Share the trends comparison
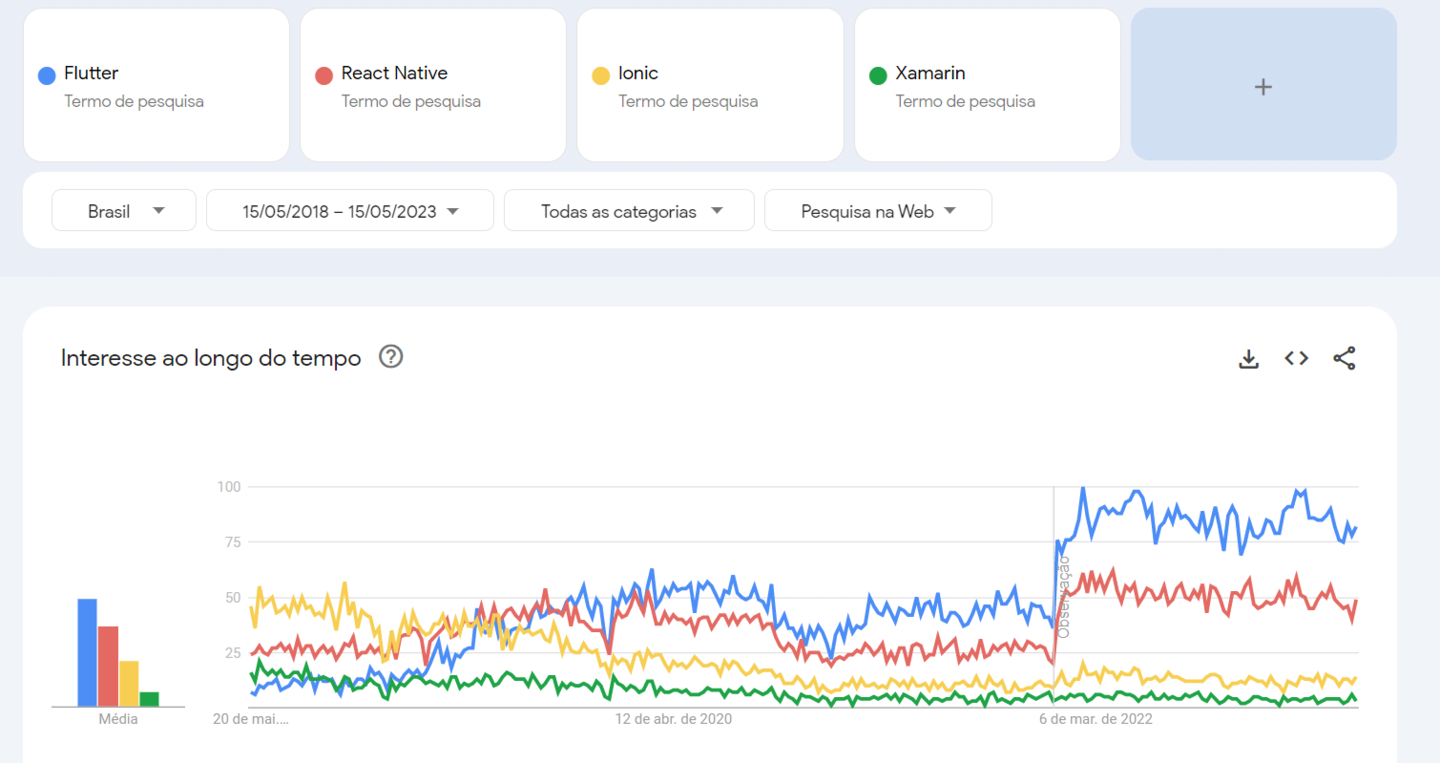This screenshot has height=763, width=1440. (1344, 357)
